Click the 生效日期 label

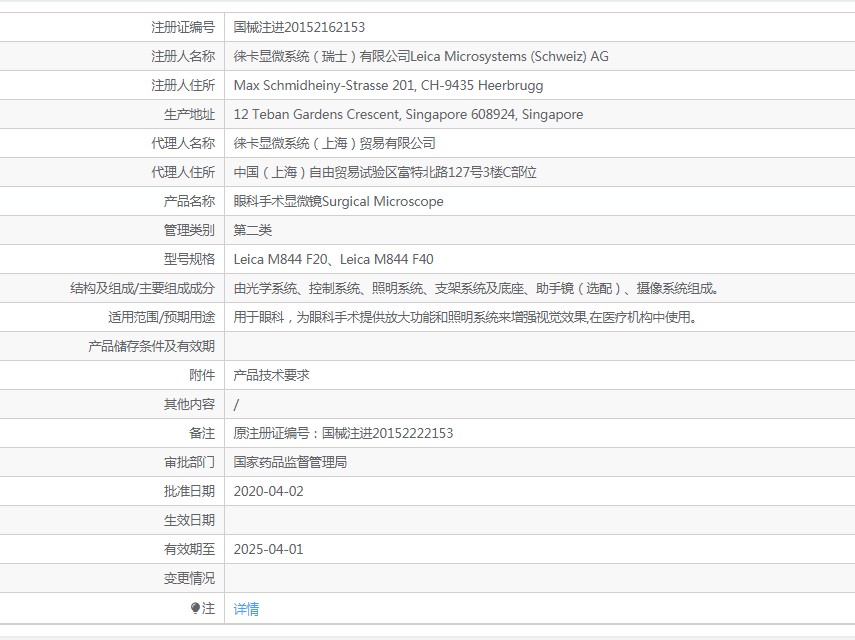(x=189, y=520)
